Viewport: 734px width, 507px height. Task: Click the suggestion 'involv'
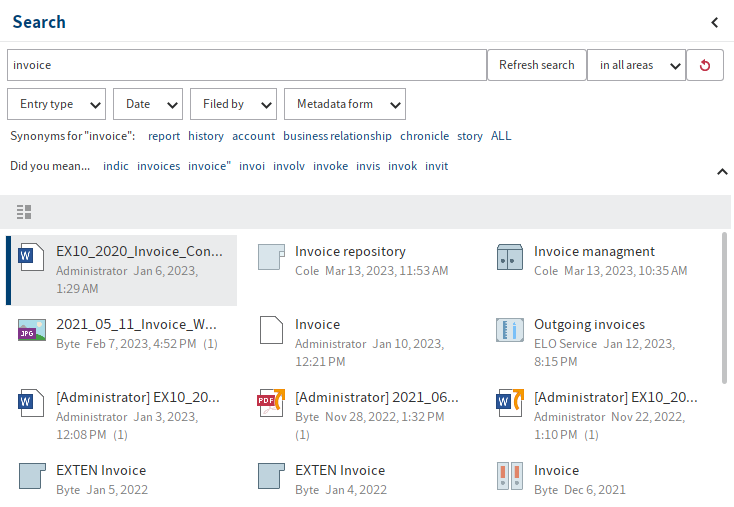coord(289,166)
